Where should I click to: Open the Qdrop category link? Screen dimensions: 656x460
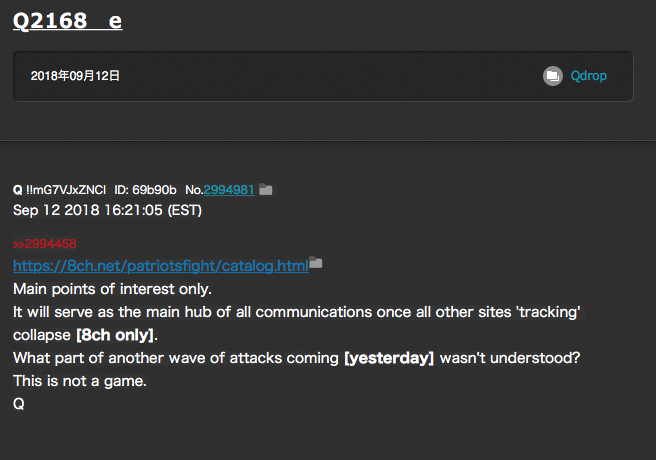(588, 76)
